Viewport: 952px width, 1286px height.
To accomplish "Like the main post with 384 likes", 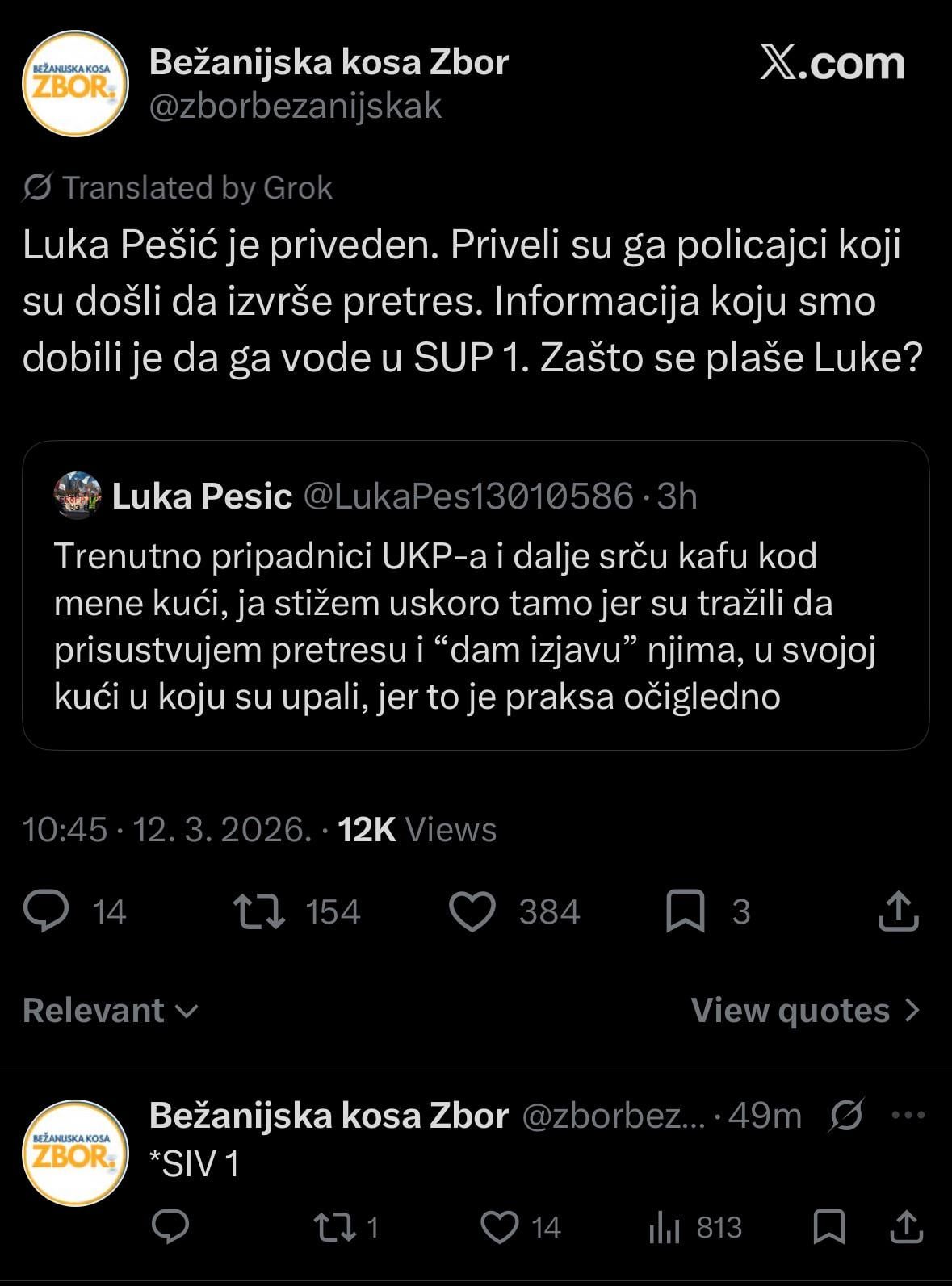I will click(472, 911).
